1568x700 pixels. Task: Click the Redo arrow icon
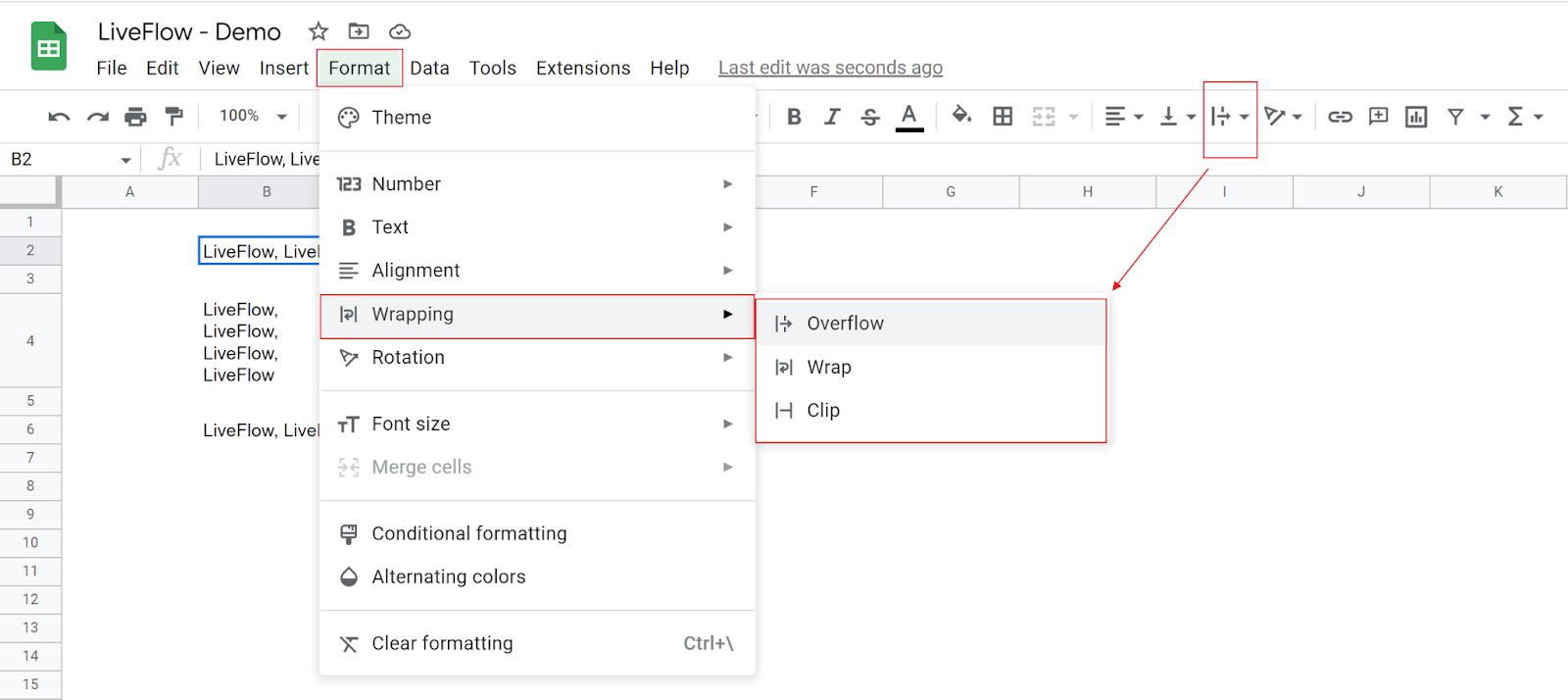(x=98, y=117)
